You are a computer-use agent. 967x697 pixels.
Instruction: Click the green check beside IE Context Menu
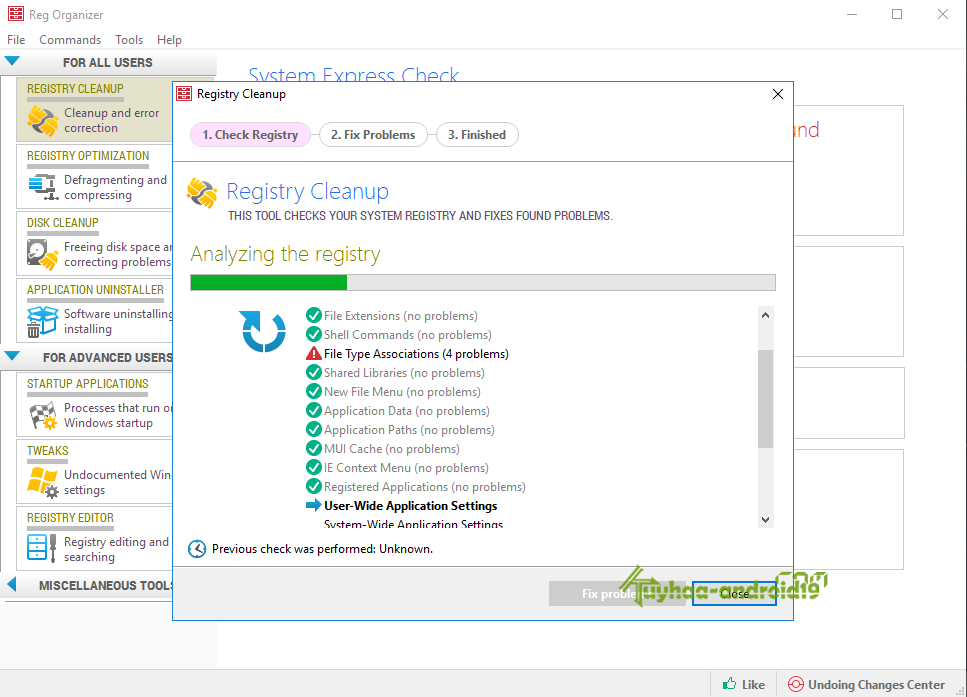(314, 468)
